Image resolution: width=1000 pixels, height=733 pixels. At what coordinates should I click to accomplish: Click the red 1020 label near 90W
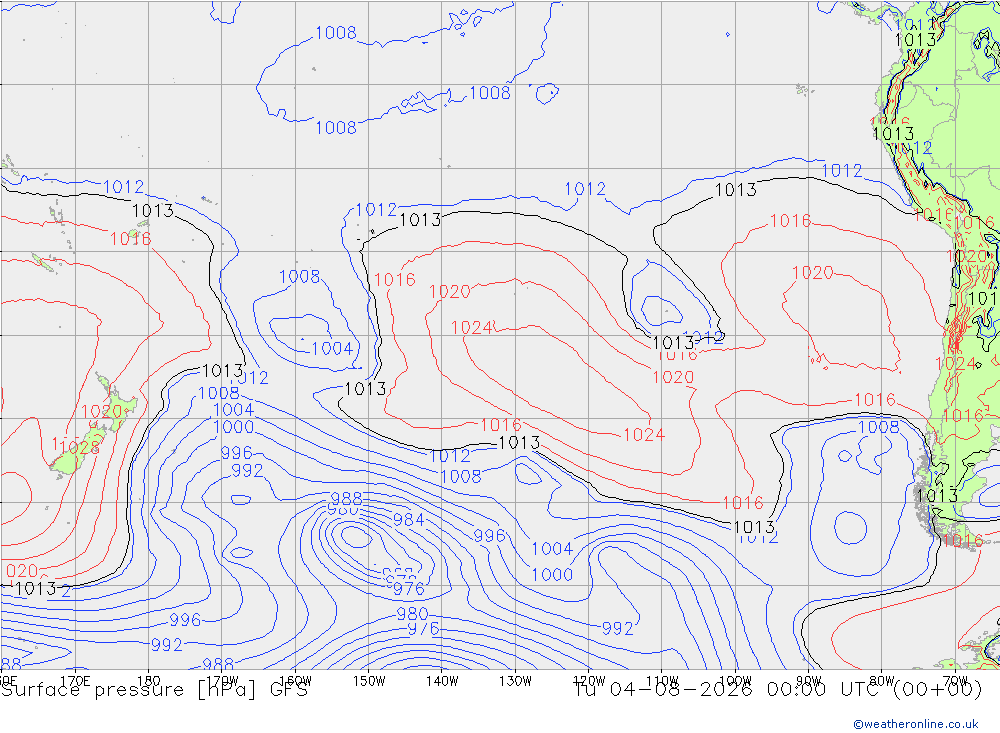812,272
